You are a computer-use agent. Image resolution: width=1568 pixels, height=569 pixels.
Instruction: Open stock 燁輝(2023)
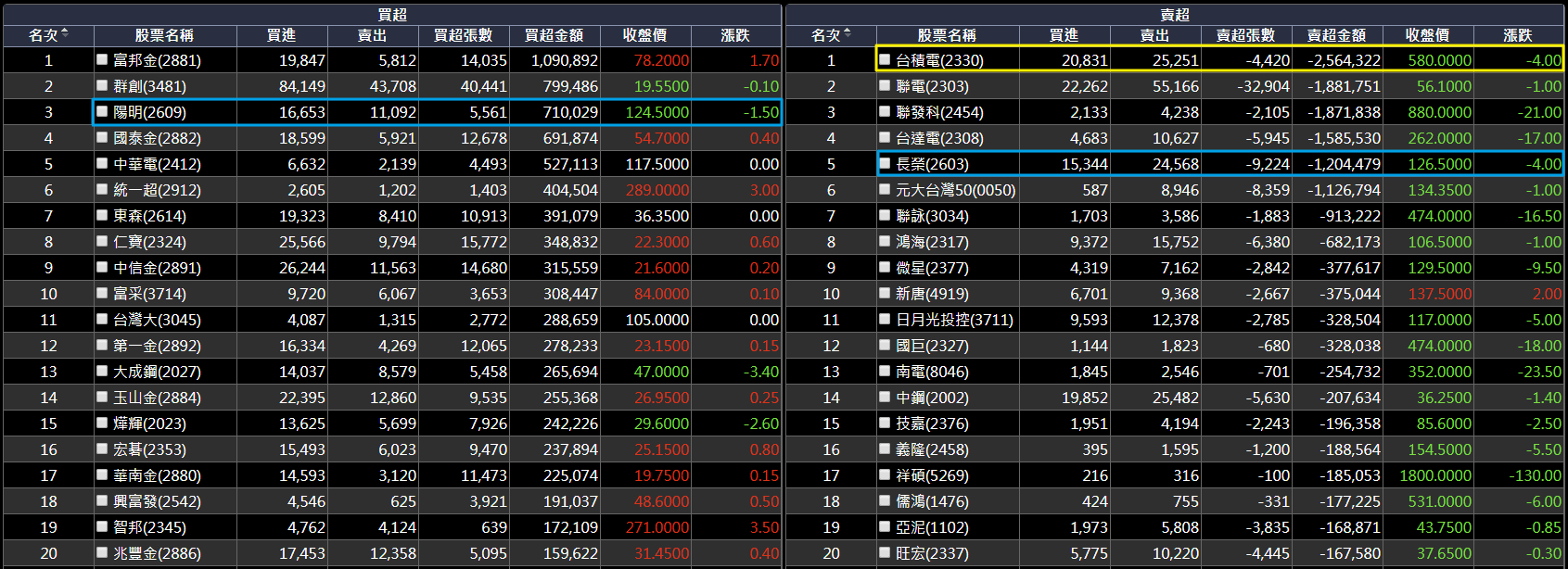pos(149,424)
